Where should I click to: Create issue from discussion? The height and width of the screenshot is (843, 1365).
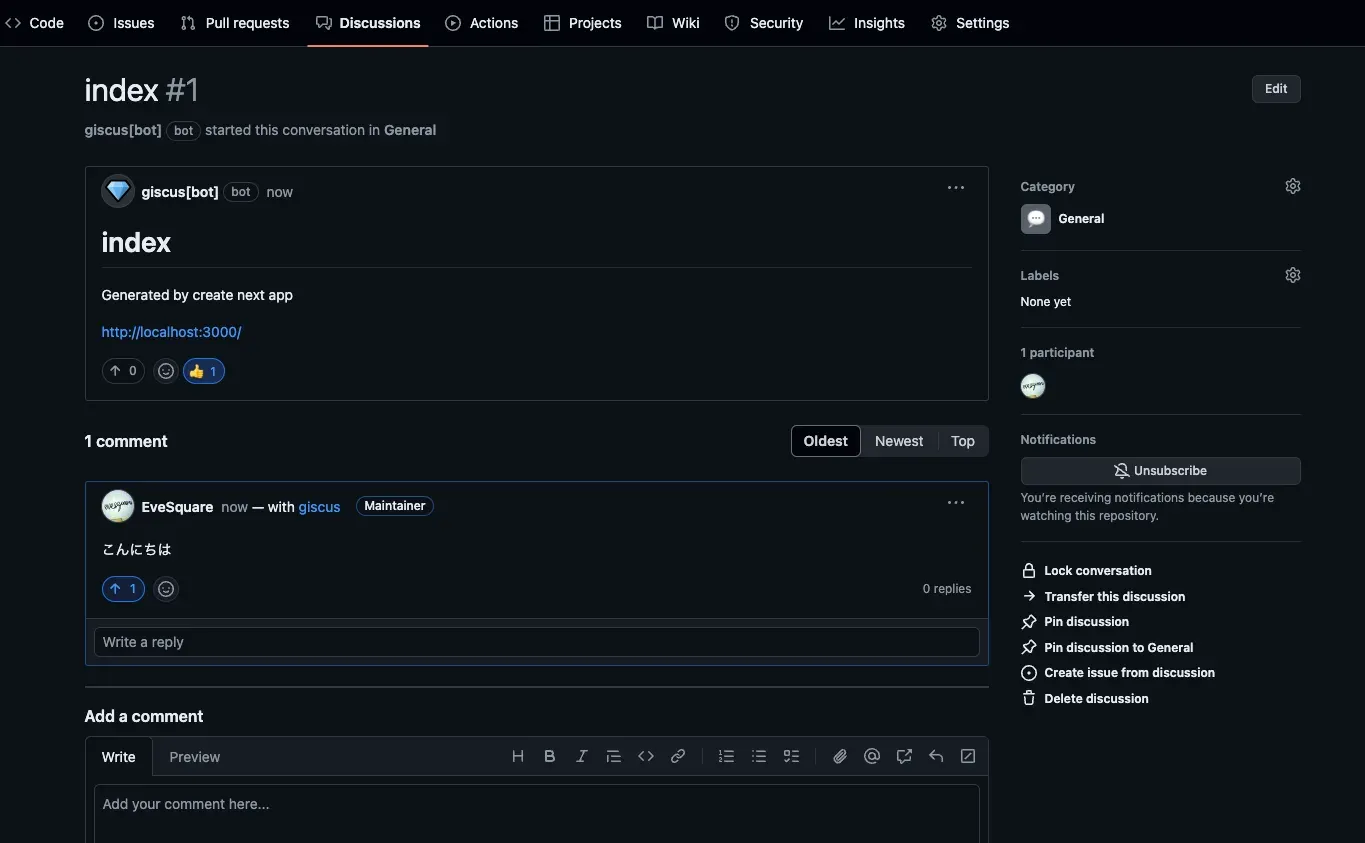pyautogui.click(x=1118, y=673)
